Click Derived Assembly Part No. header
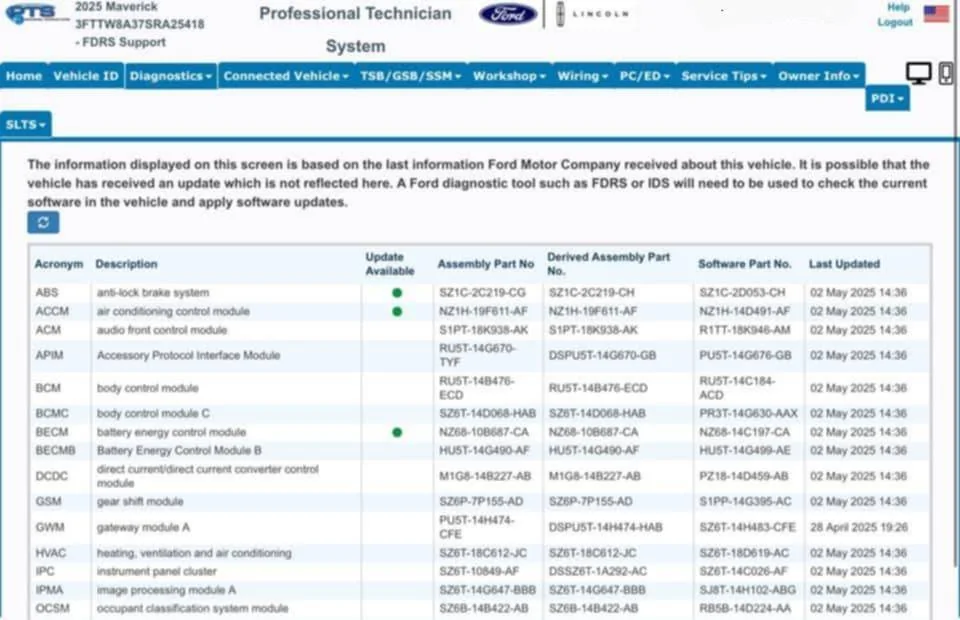 (609, 264)
